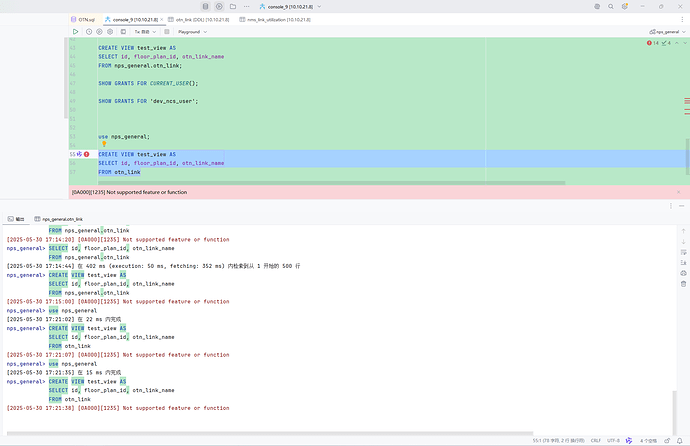This screenshot has height=446, width=690.
Task: Expand the console_9 [10.10.21.8] title bar selector
Action: [290, 7]
